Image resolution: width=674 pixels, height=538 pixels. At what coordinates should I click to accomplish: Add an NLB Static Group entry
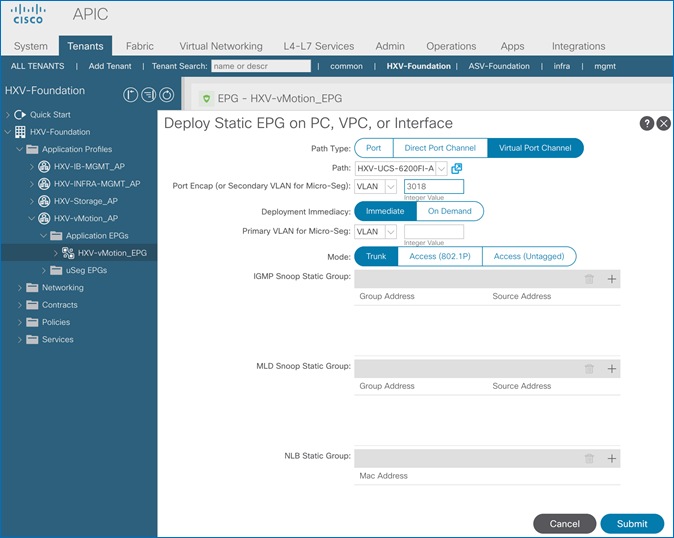(x=611, y=459)
